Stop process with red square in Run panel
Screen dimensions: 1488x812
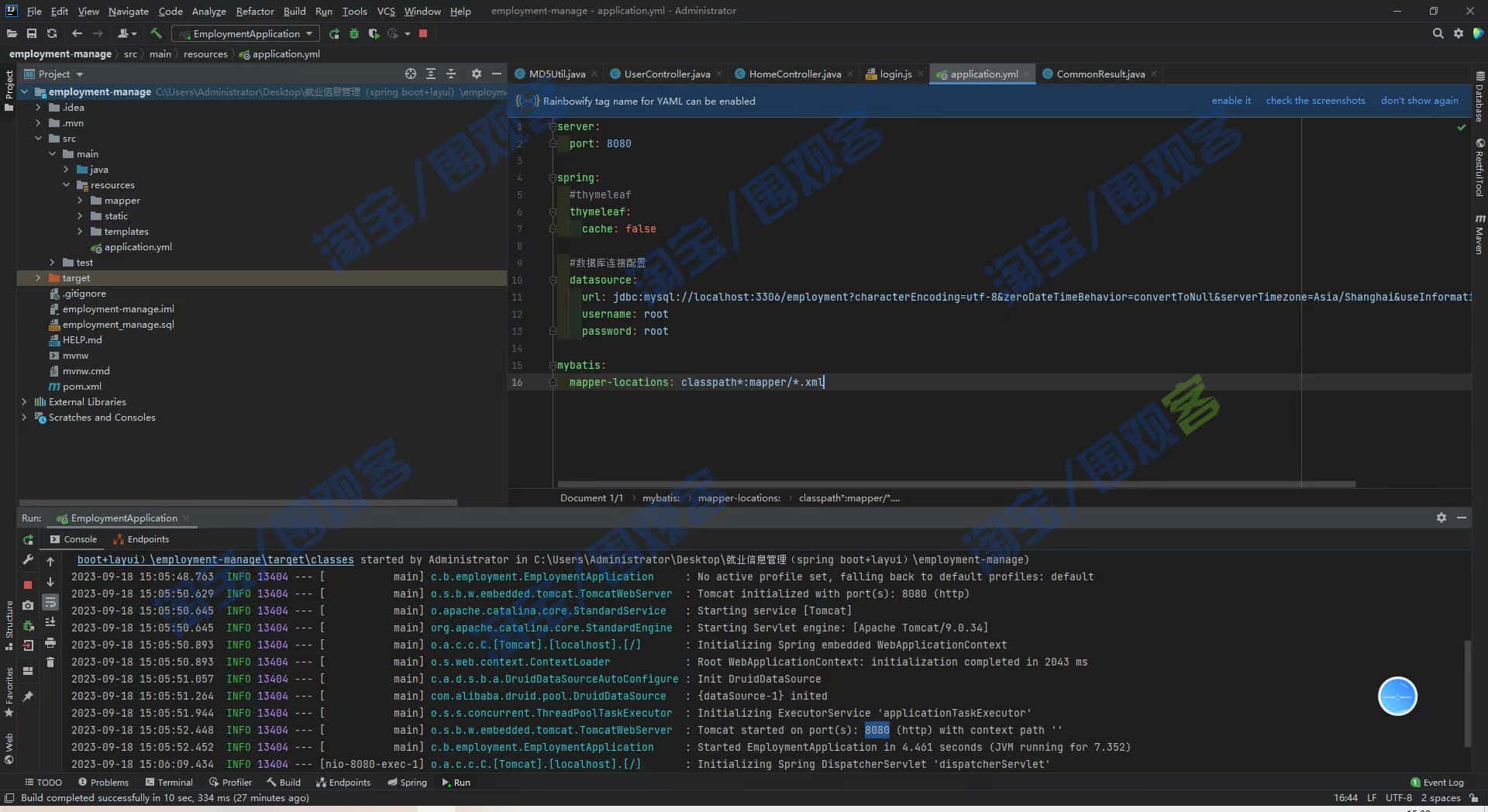[x=28, y=585]
